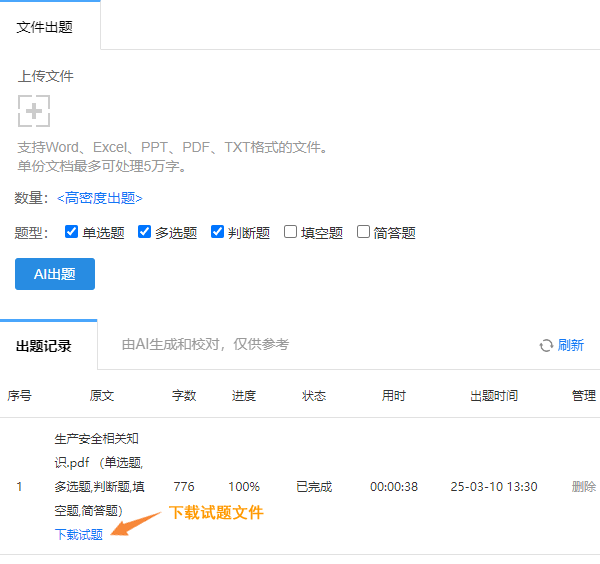600x564 pixels.
Task: Click the 下载试题 download link
Action: (78, 534)
